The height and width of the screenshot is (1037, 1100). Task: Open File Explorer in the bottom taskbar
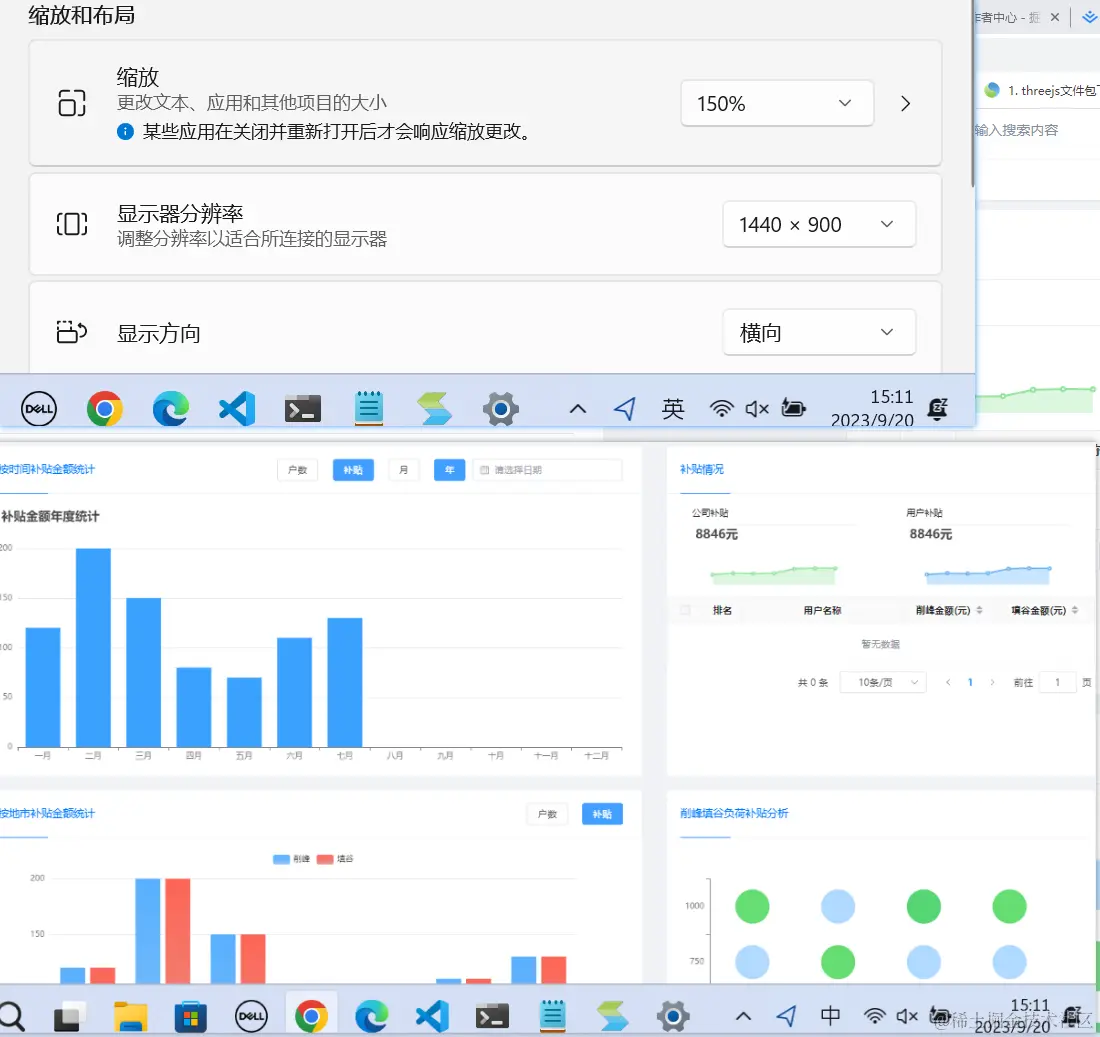click(130, 1016)
